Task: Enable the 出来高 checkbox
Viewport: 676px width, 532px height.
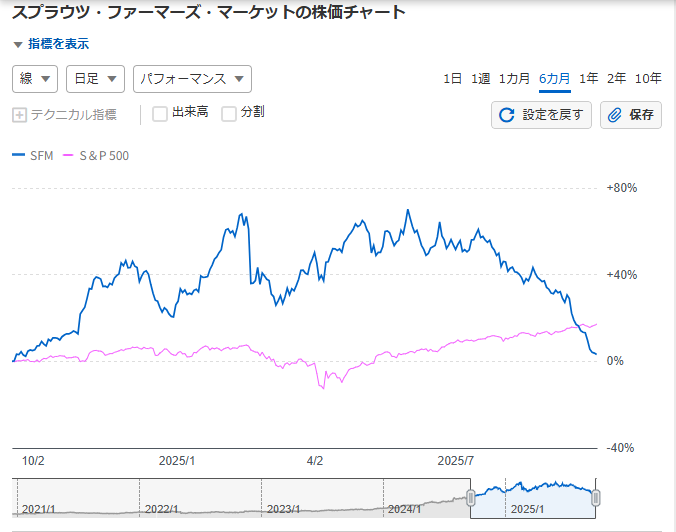Action: click(160, 114)
